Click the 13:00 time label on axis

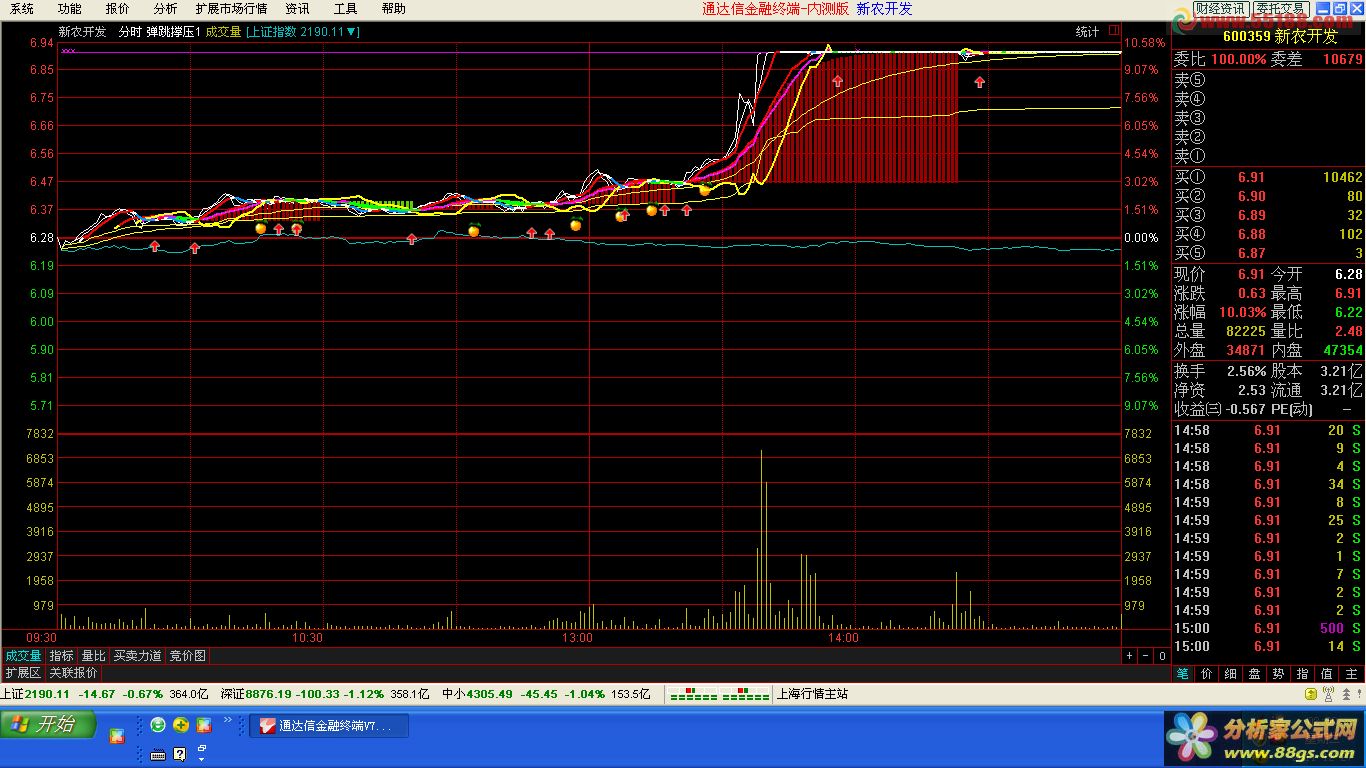pyautogui.click(x=577, y=638)
